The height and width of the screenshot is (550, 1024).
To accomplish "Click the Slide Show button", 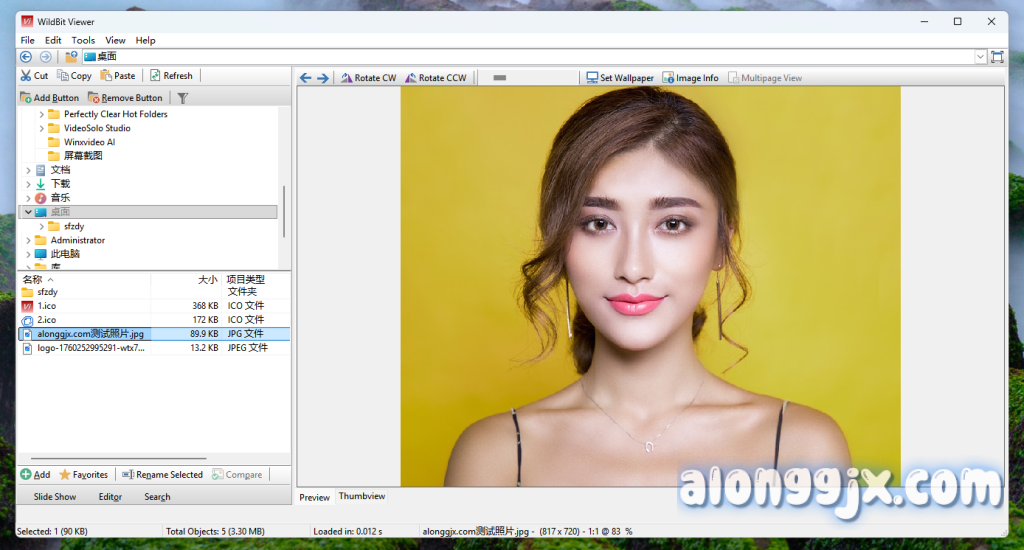I will pos(55,497).
